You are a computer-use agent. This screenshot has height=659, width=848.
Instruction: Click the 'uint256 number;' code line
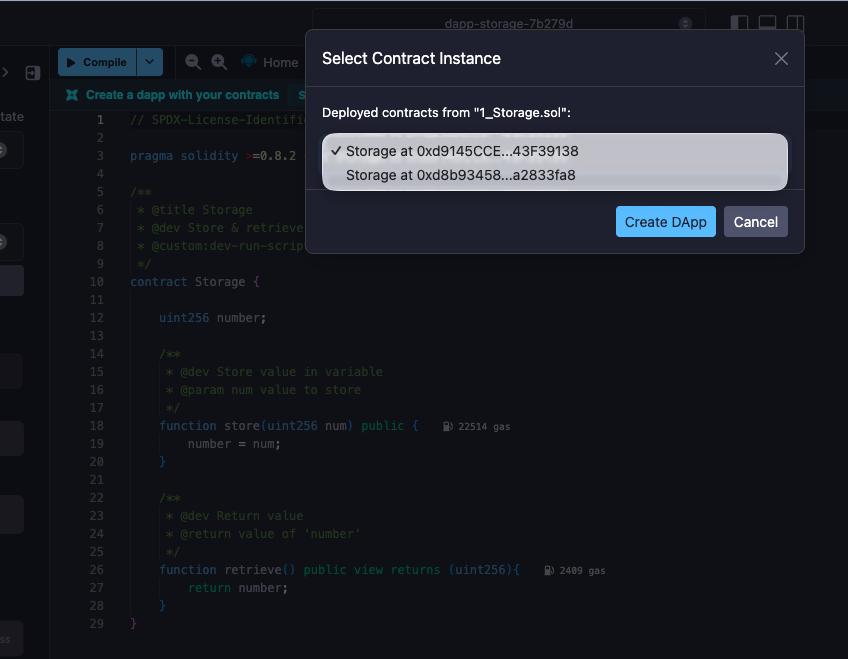[212, 318]
